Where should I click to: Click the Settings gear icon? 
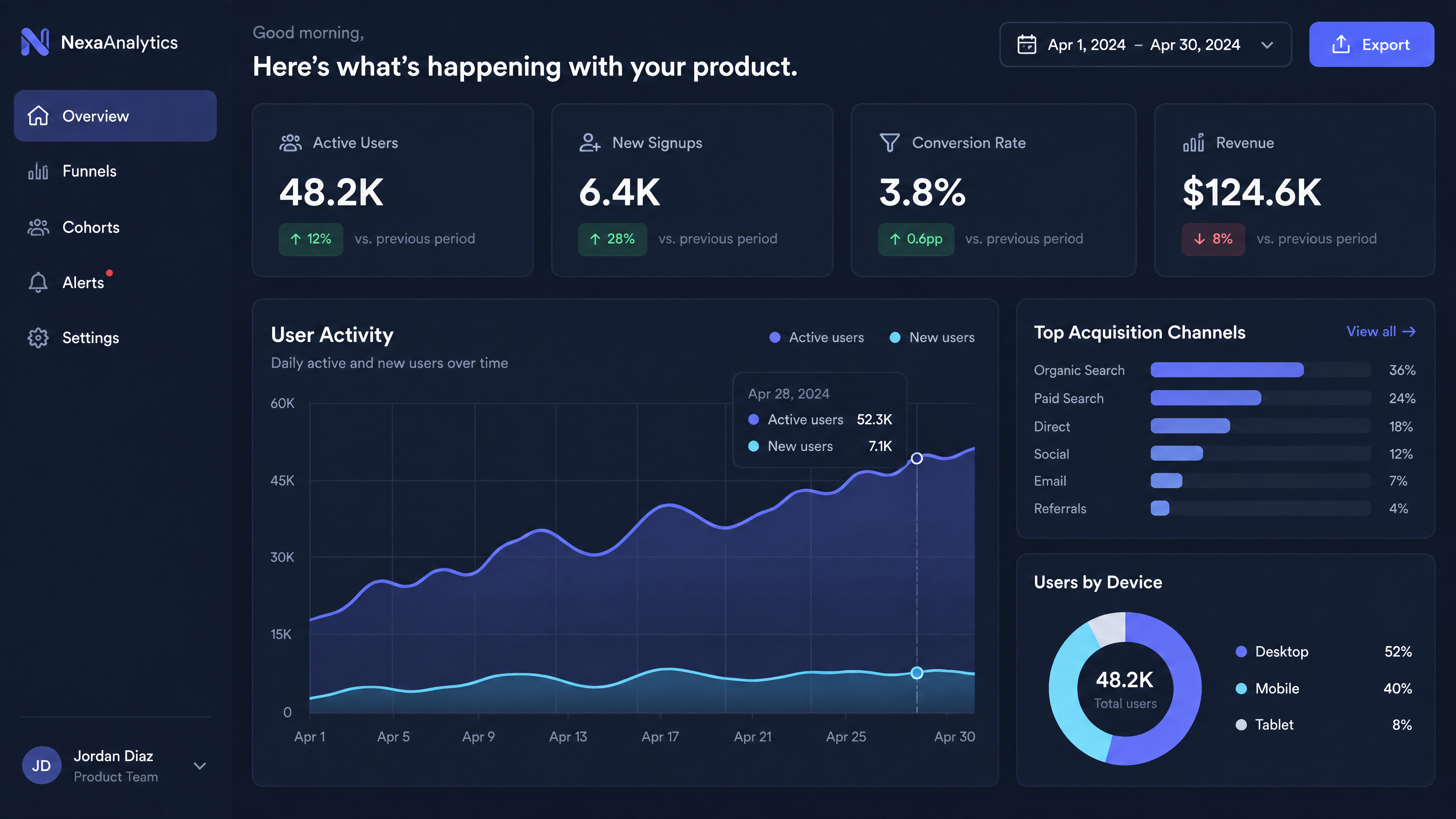[38, 337]
